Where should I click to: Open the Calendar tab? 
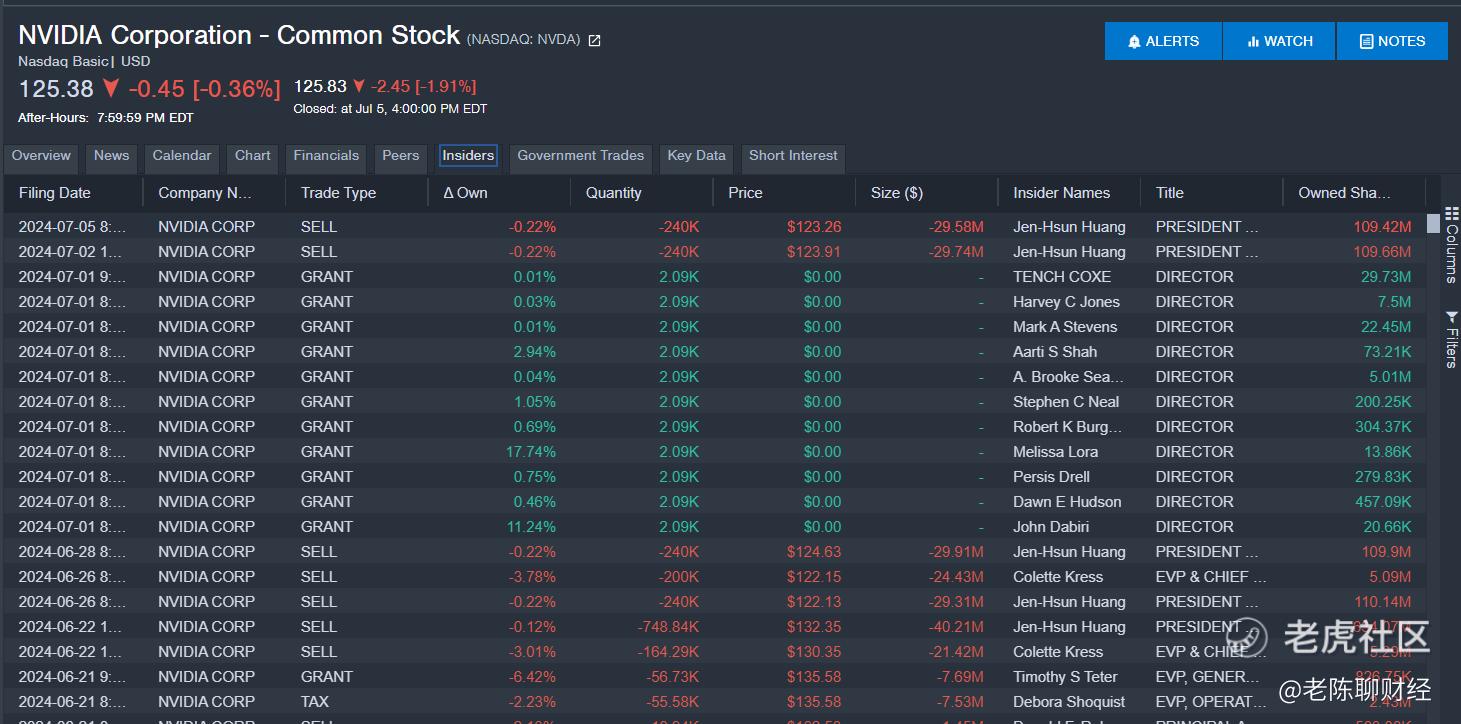(182, 156)
